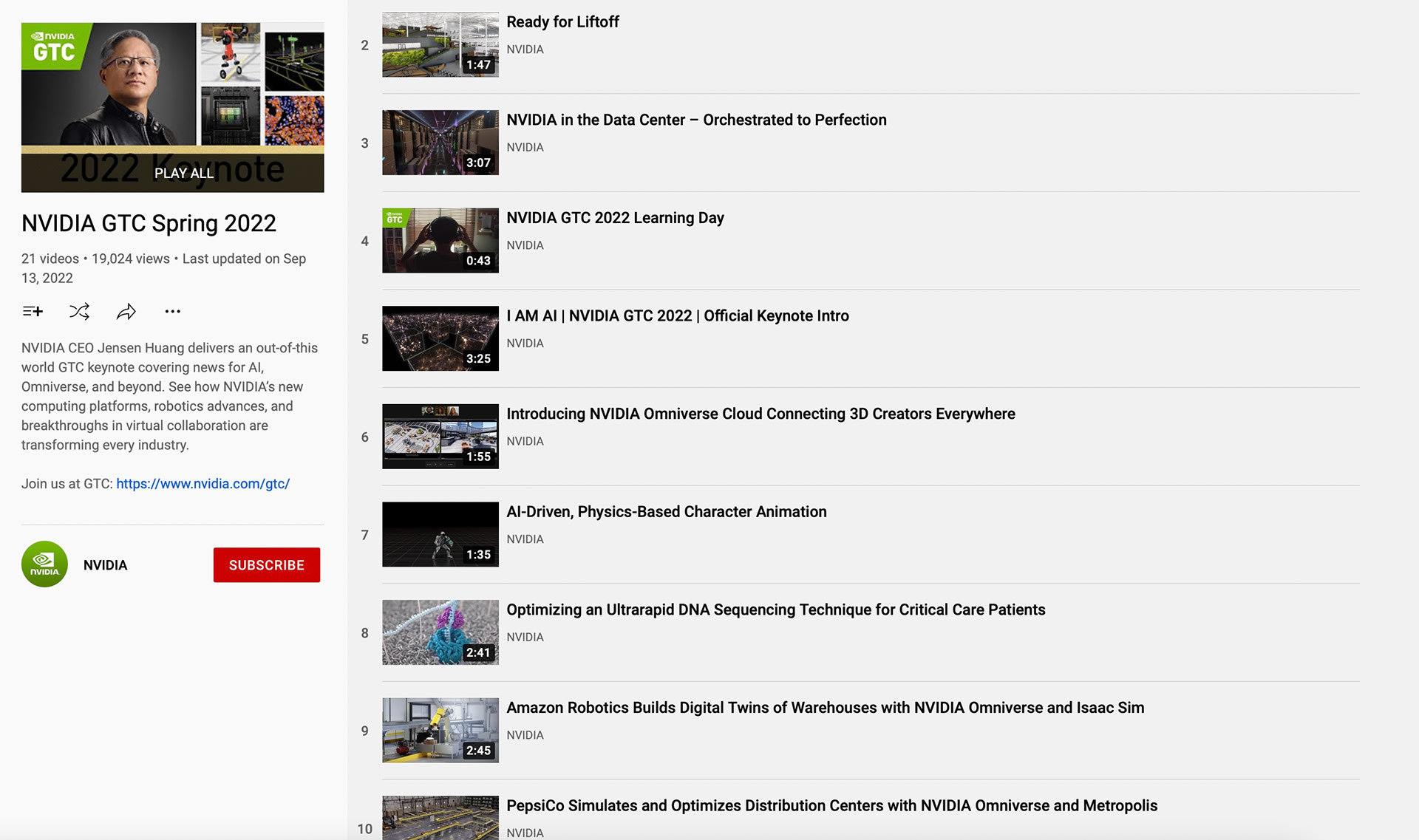The image size is (1419, 840).
Task: Click NVIDIA channel under Amazon Robotics video
Action: tap(525, 736)
